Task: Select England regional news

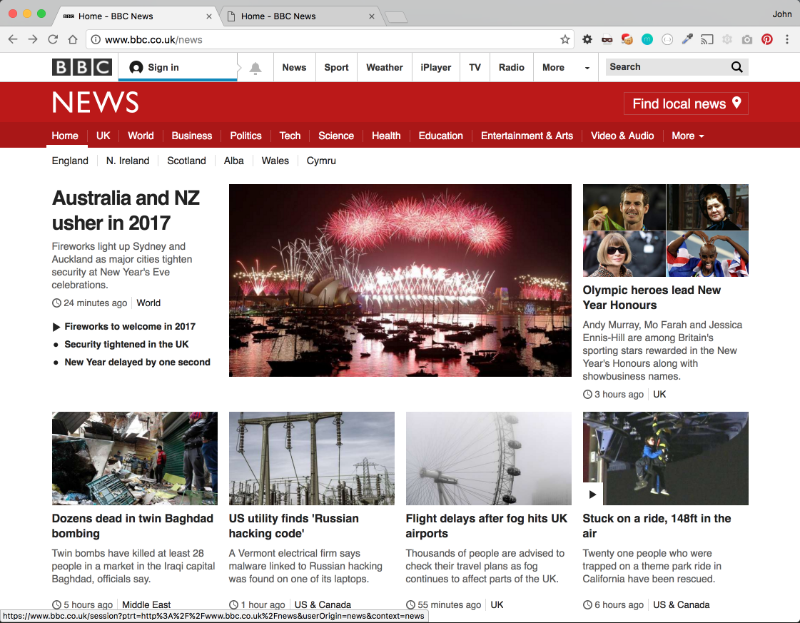Action: [70, 161]
